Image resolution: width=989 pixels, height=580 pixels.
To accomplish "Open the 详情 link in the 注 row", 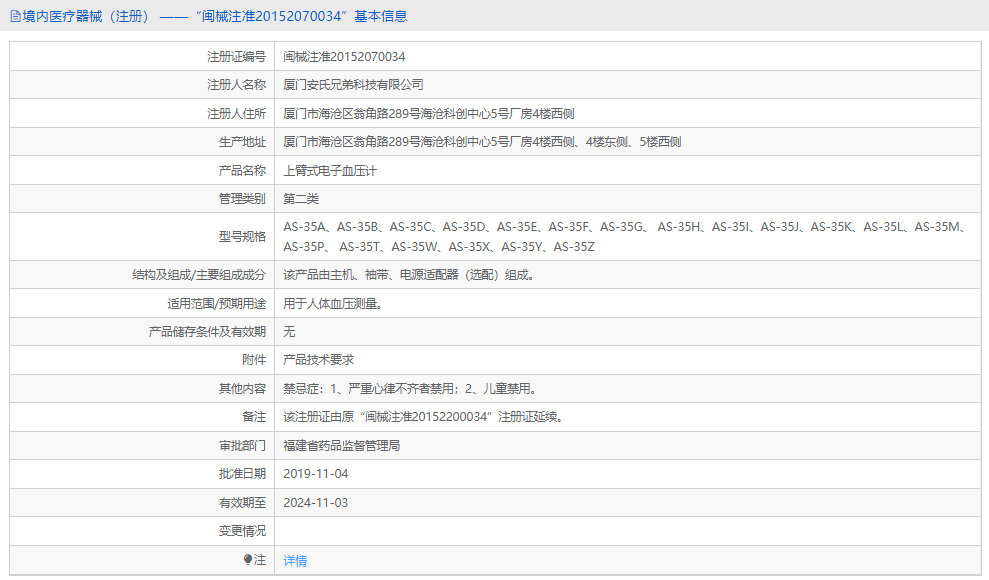I will tap(295, 560).
